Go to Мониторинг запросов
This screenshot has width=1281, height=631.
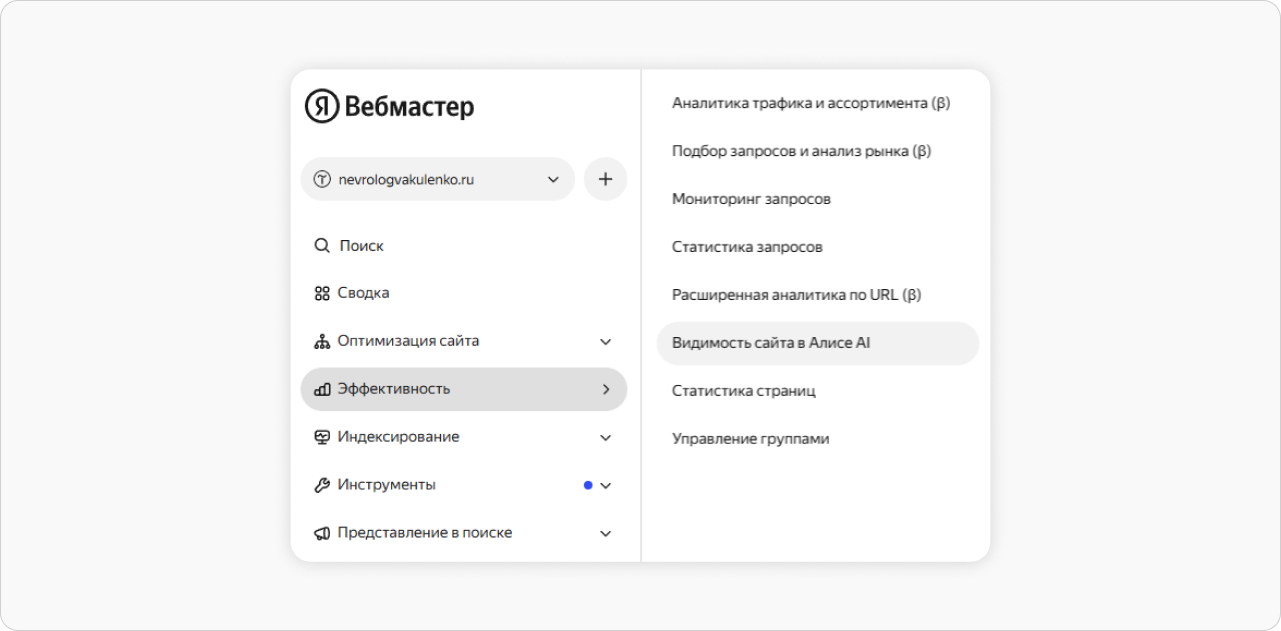[x=751, y=199]
